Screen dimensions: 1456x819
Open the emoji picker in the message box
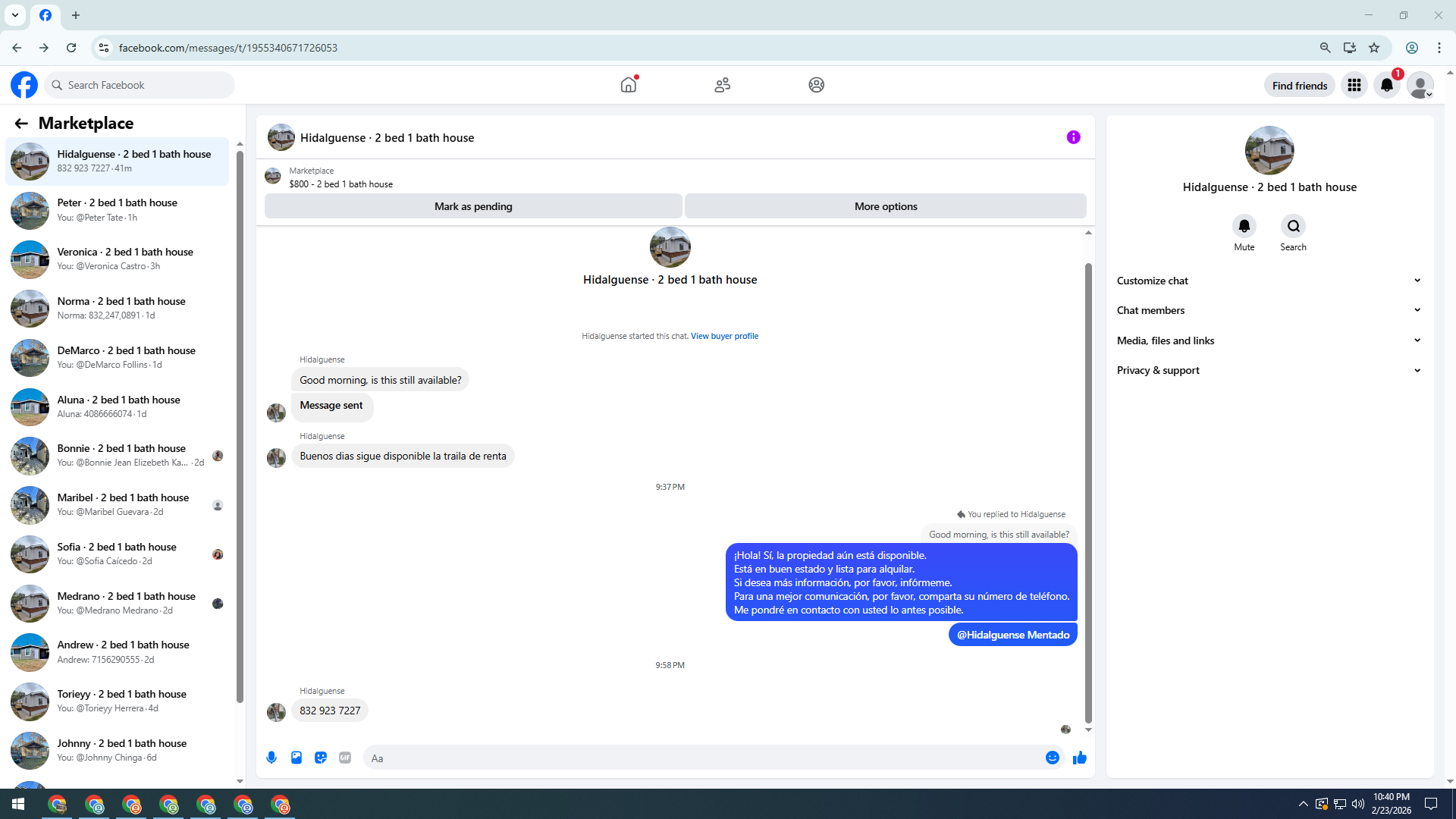(x=1052, y=758)
